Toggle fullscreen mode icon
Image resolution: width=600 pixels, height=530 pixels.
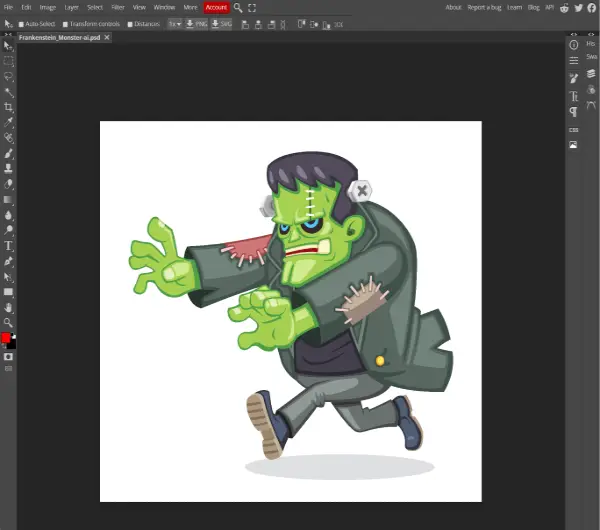click(252, 8)
